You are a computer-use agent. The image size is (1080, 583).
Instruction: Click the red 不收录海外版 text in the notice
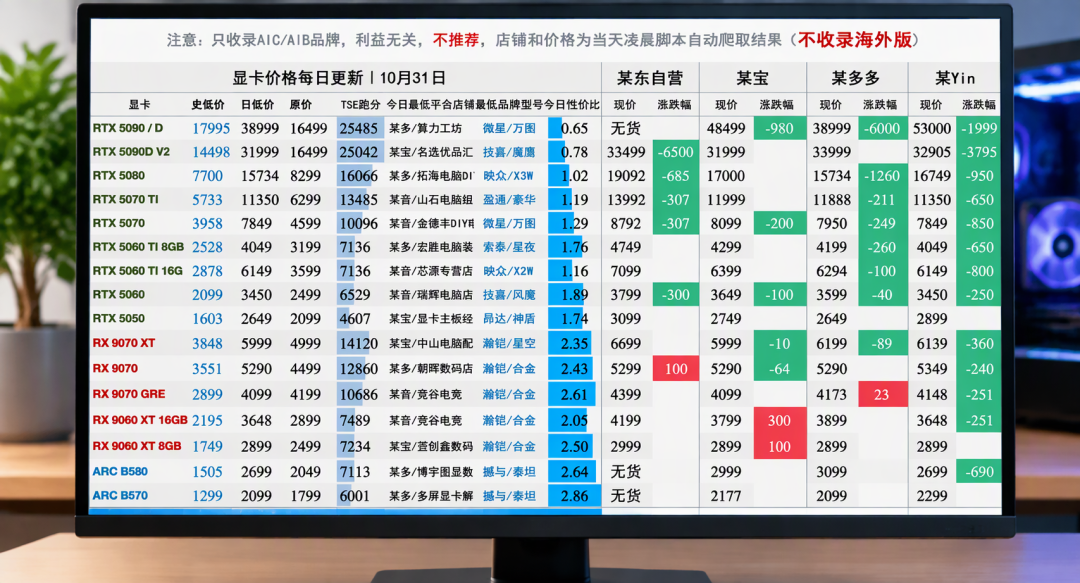point(855,40)
